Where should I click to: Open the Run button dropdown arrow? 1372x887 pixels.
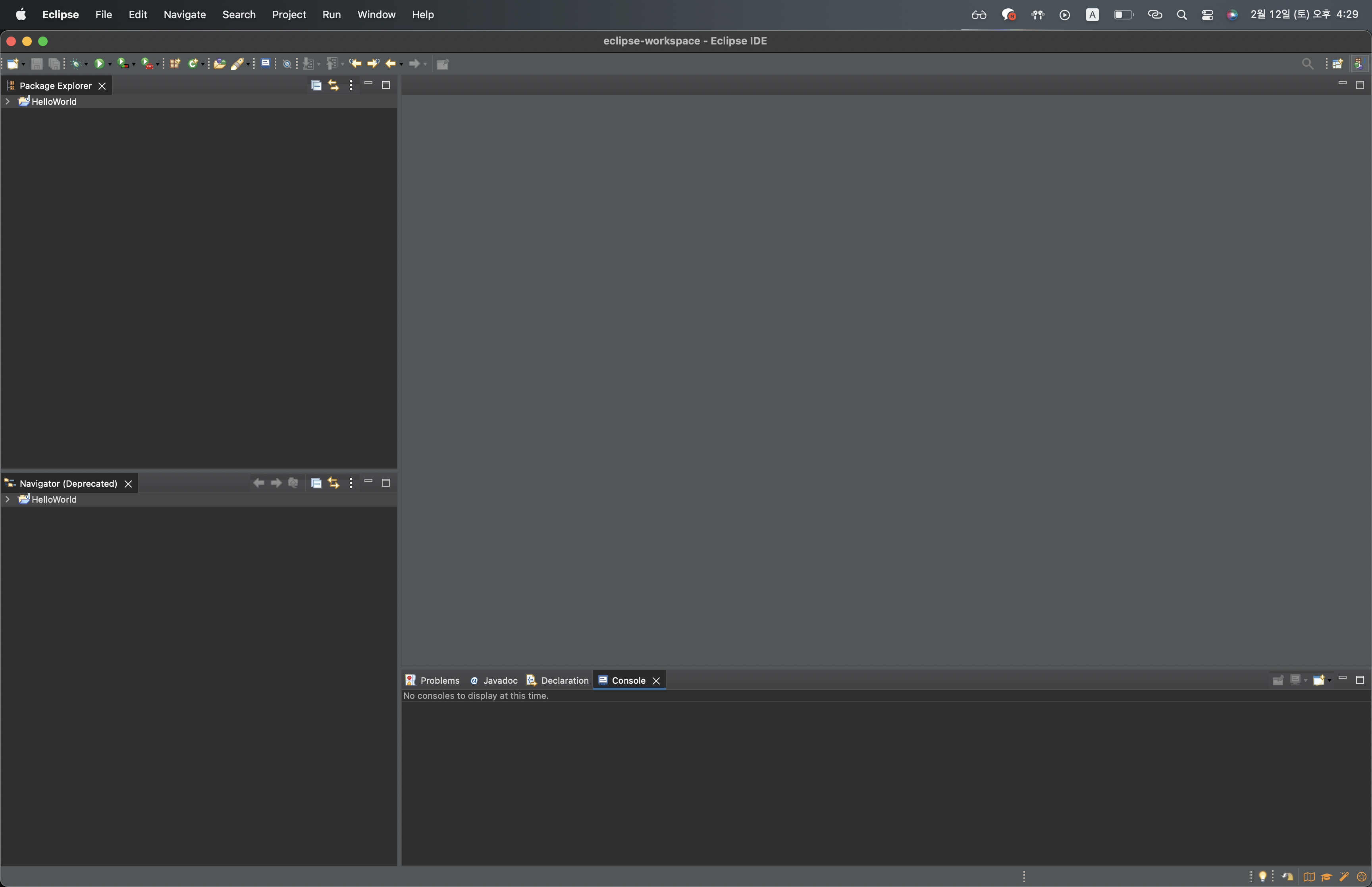110,64
